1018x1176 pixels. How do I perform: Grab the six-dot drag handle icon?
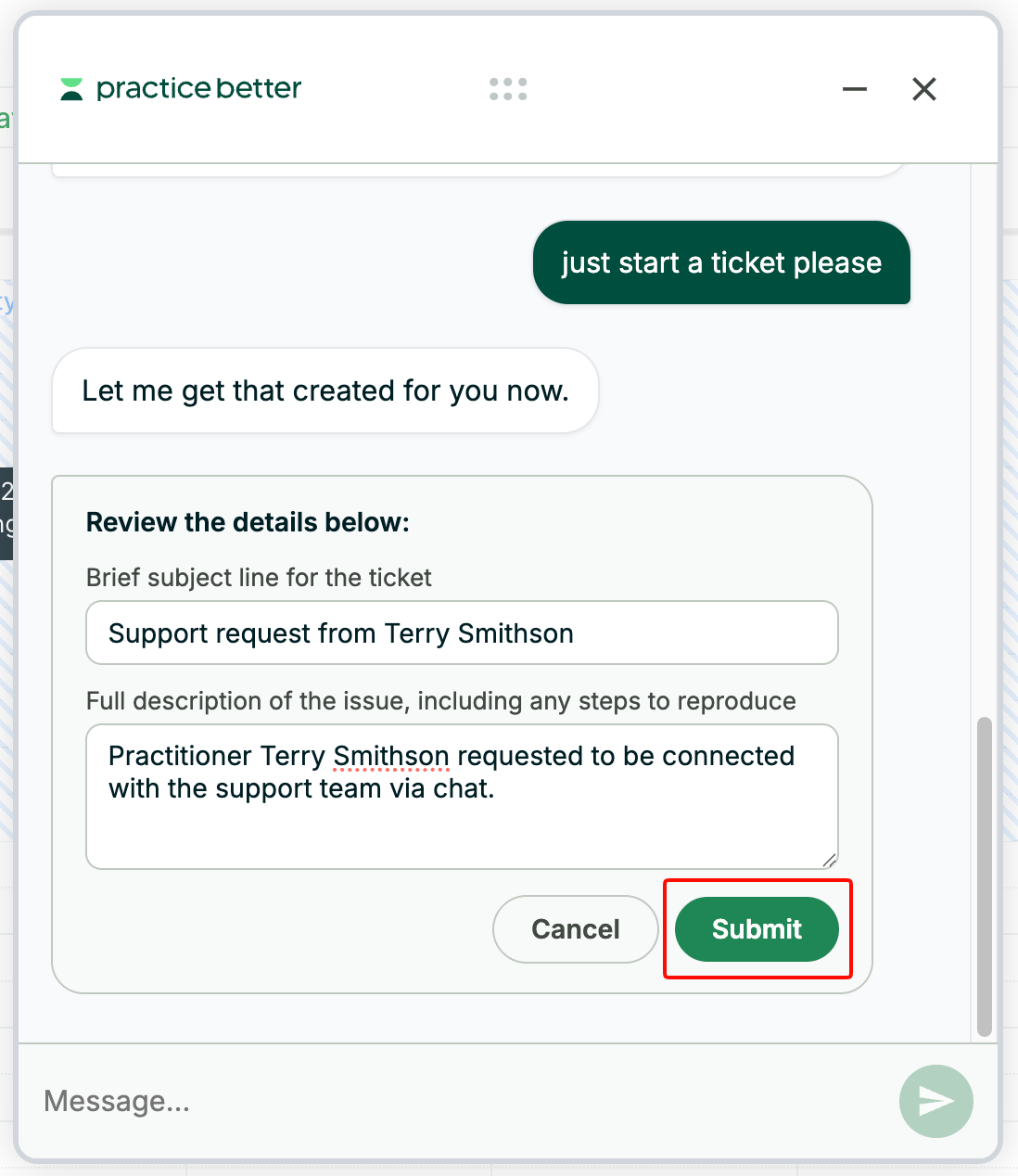point(508,89)
